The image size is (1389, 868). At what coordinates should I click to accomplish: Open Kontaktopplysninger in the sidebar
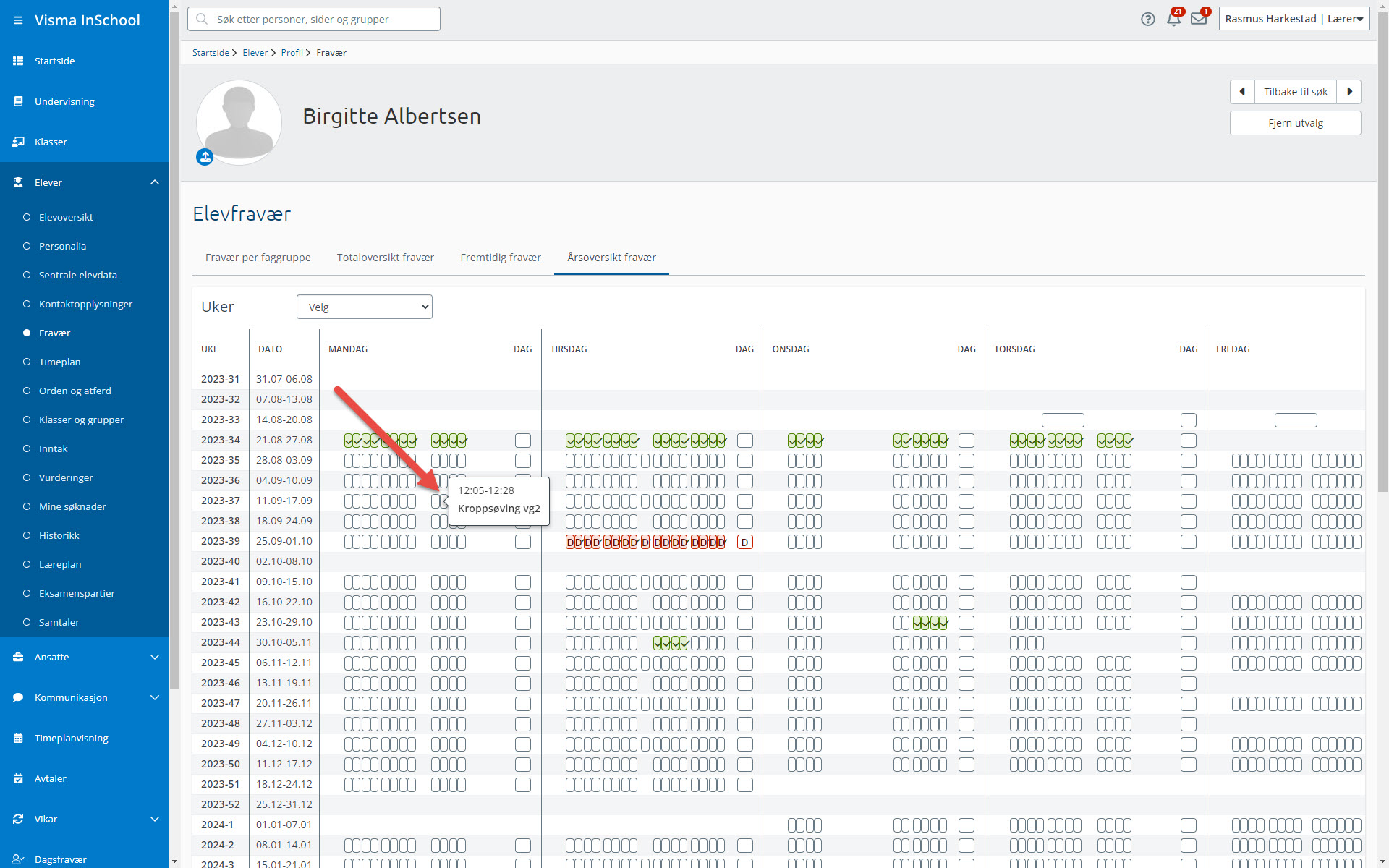(86, 304)
